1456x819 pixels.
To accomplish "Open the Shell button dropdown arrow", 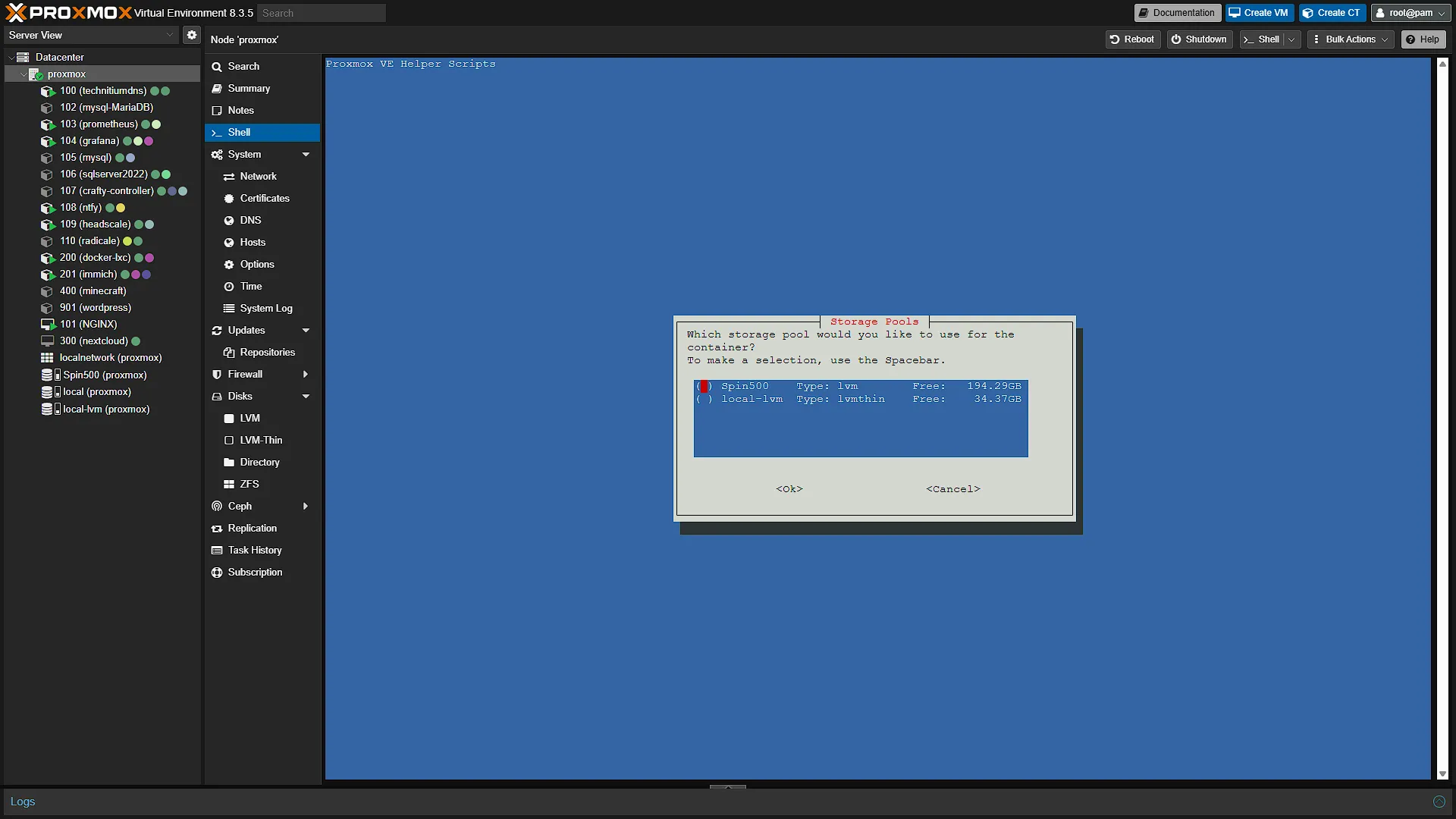I will click(1291, 39).
